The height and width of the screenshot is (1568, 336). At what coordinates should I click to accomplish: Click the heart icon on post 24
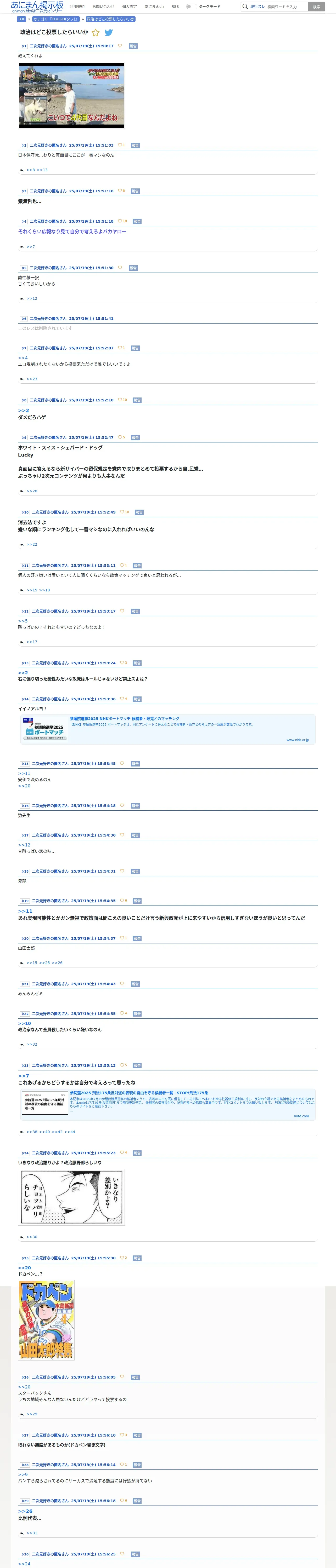[x=122, y=1153]
